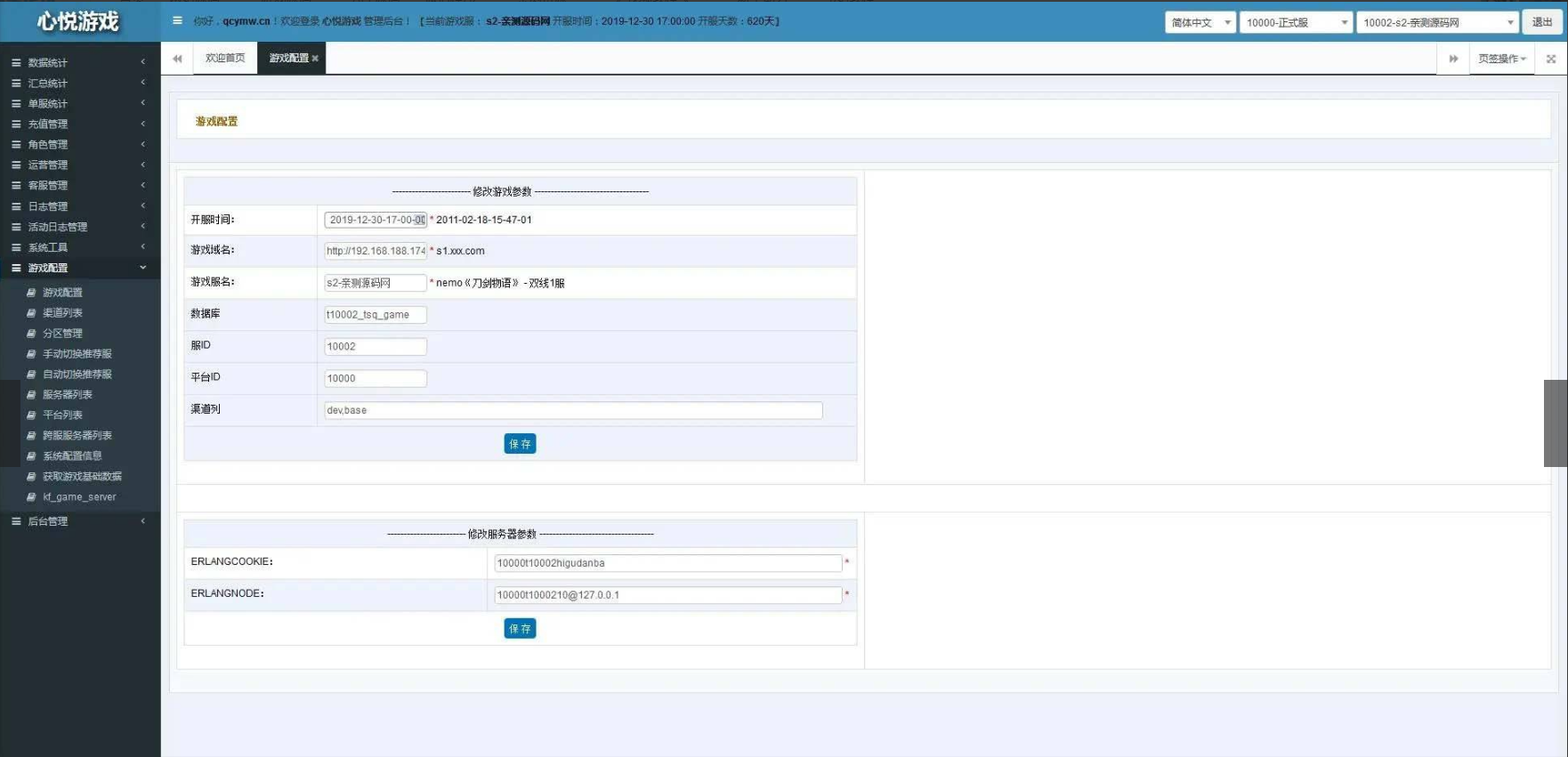
Task: Open the 10002-s2 server selection dropdown
Action: [x=1437, y=22]
